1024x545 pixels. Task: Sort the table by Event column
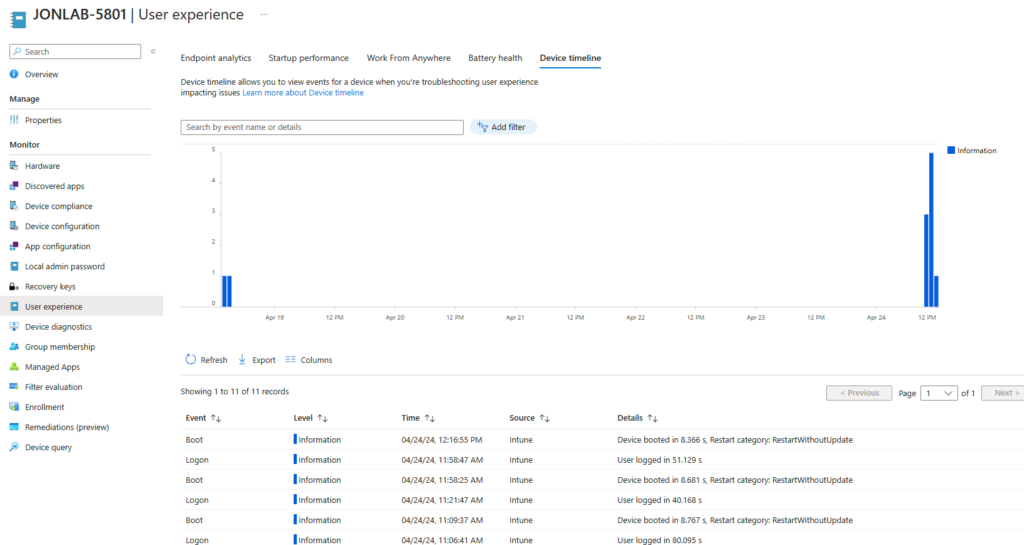pos(216,418)
